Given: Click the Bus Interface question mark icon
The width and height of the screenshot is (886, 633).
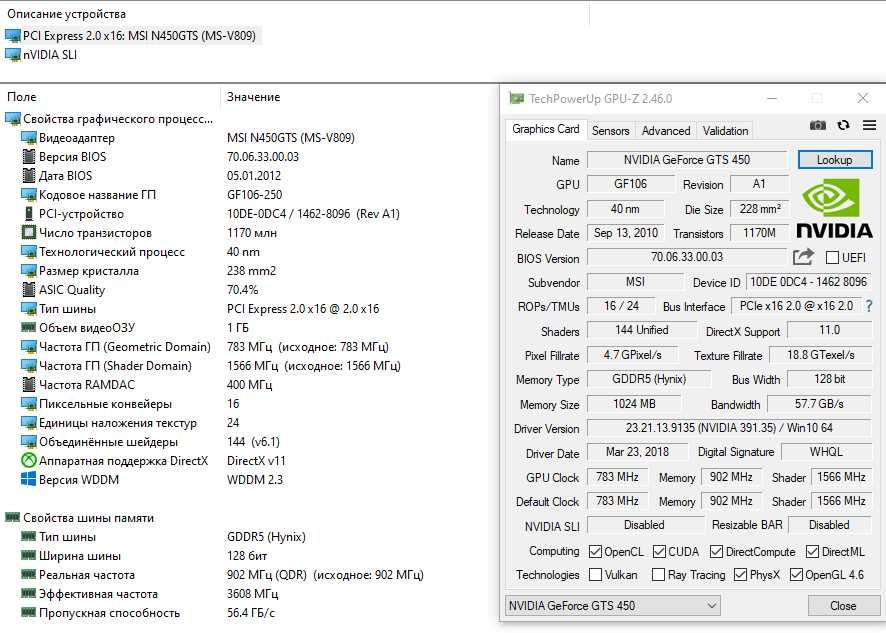Looking at the screenshot, I should coord(869,306).
